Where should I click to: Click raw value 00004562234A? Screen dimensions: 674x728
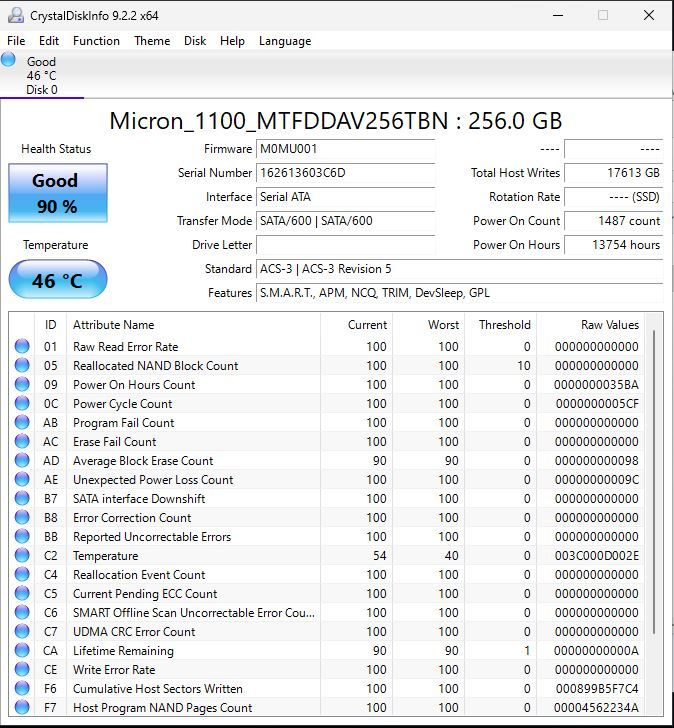point(596,708)
